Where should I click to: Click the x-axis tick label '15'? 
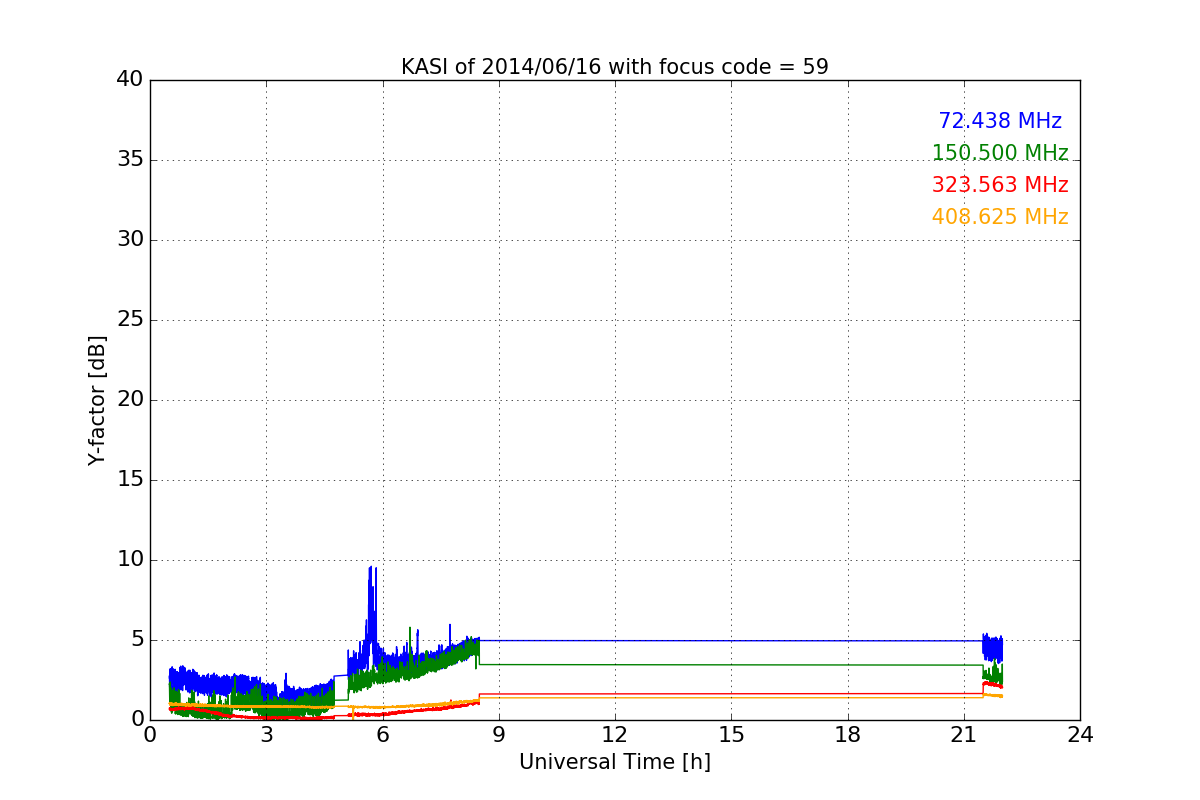click(731, 734)
